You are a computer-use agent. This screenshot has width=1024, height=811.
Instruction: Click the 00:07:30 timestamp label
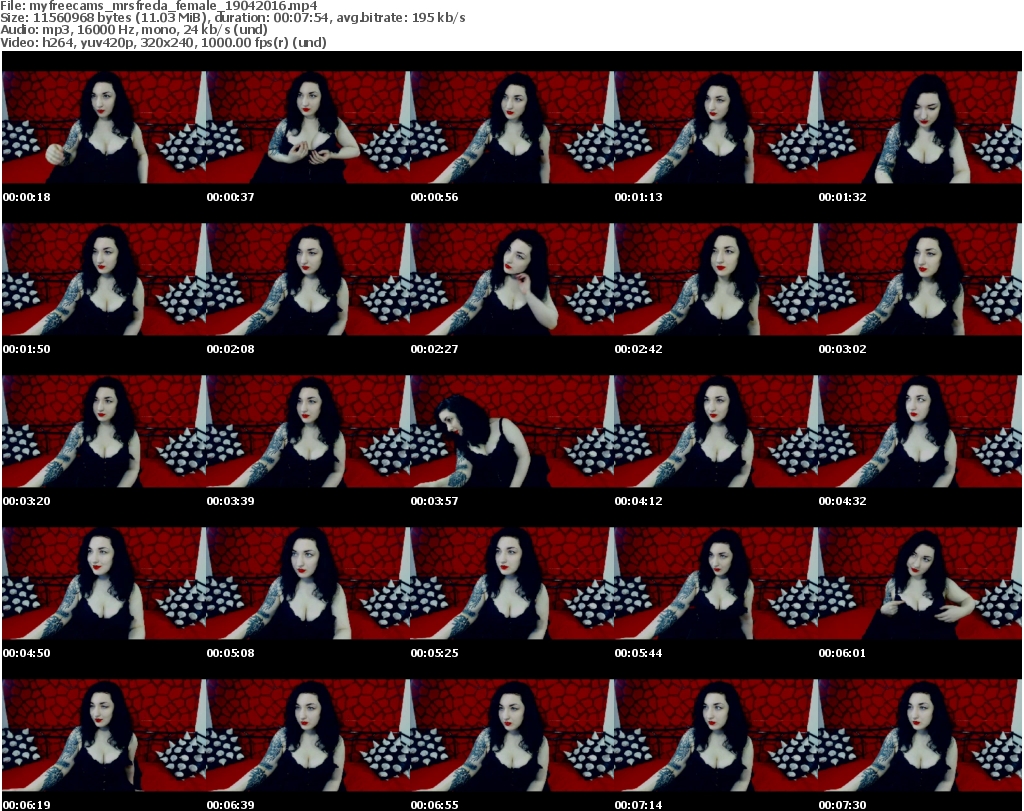842,805
